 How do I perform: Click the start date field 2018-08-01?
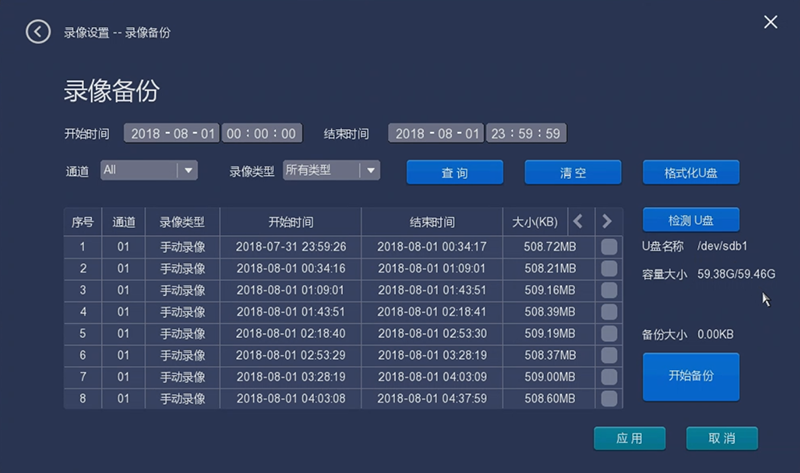(172, 133)
